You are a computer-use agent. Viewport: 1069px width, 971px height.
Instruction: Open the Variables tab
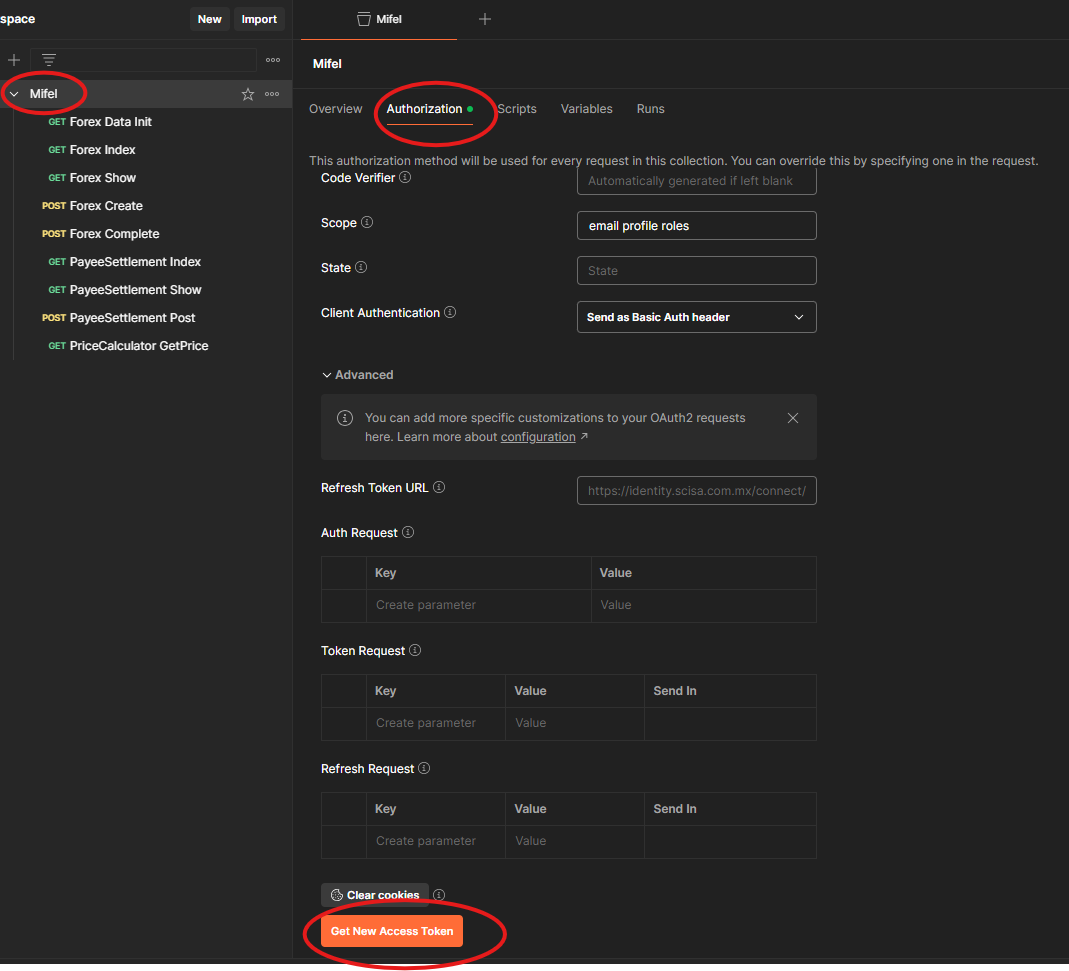click(x=586, y=109)
